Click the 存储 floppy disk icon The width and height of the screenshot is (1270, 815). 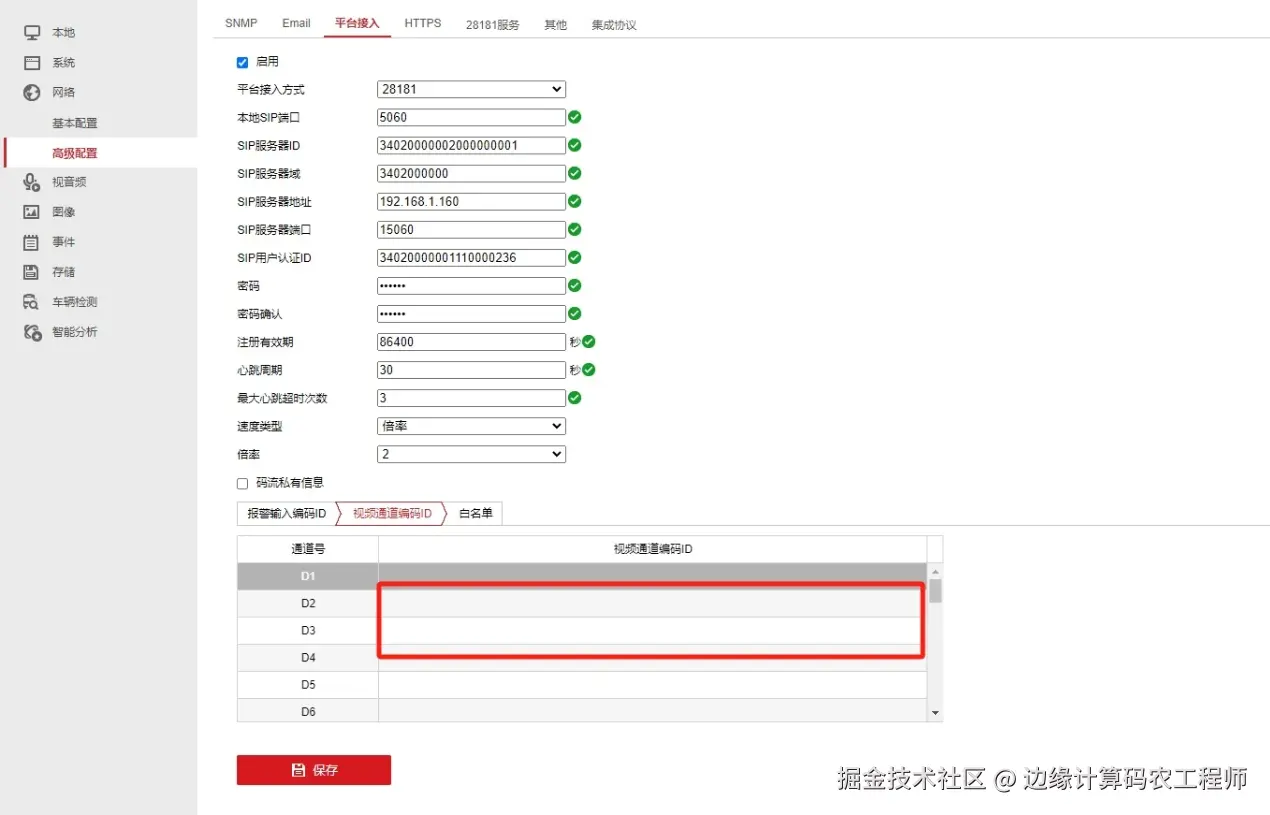32,272
